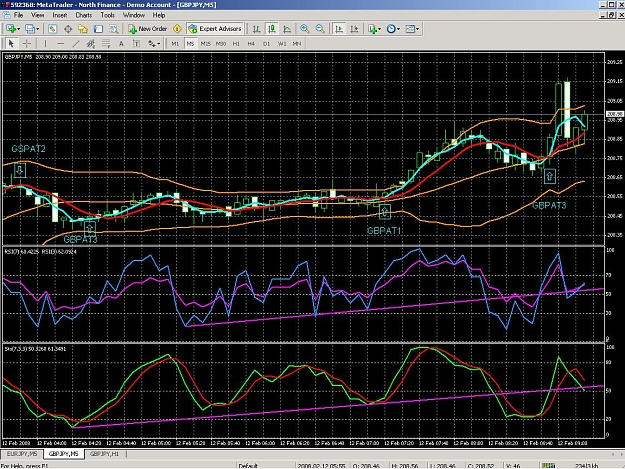
Task: Select the Vertical Line drawing tool
Action: [45, 43]
